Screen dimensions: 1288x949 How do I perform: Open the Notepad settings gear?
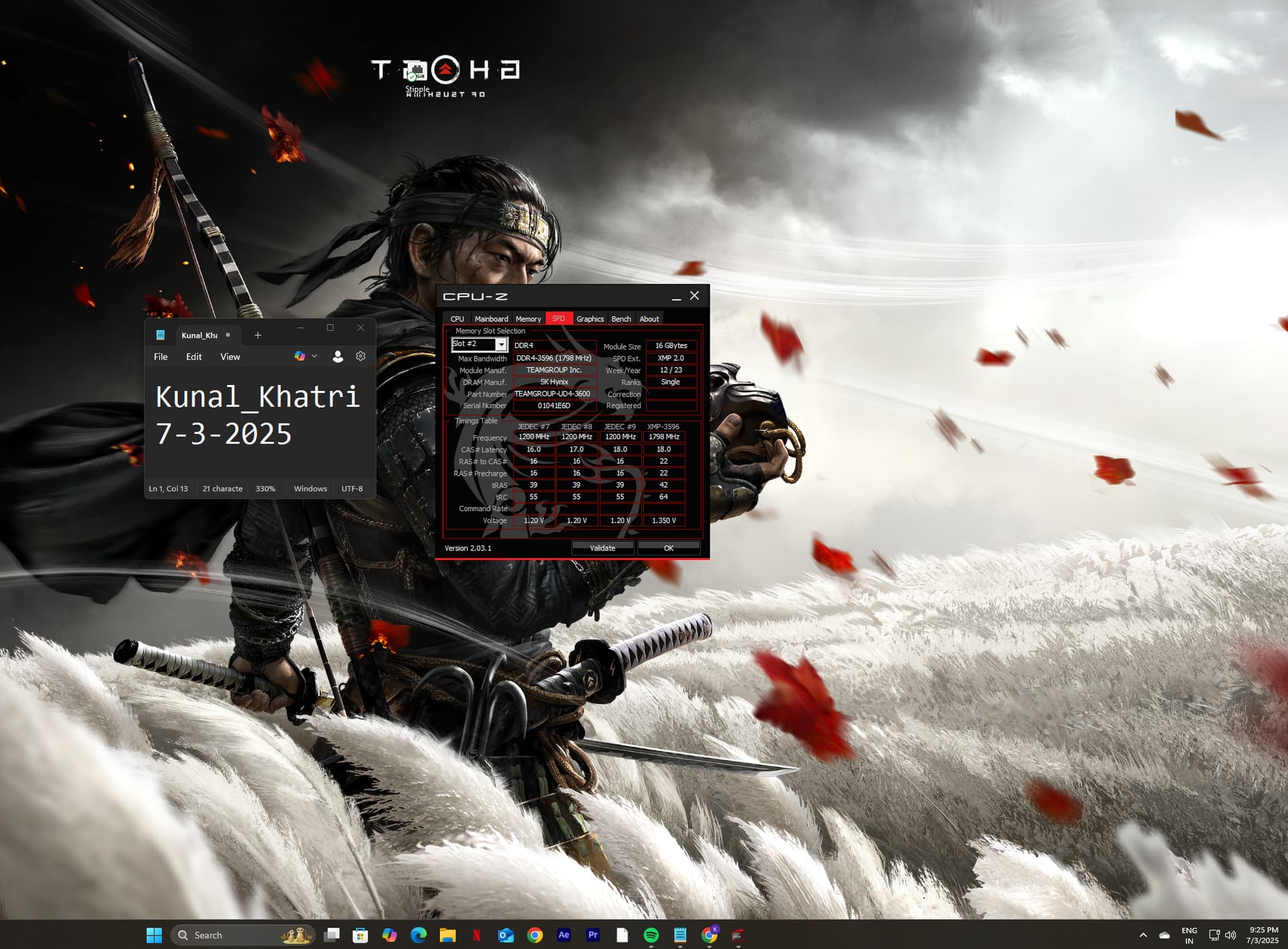360,356
